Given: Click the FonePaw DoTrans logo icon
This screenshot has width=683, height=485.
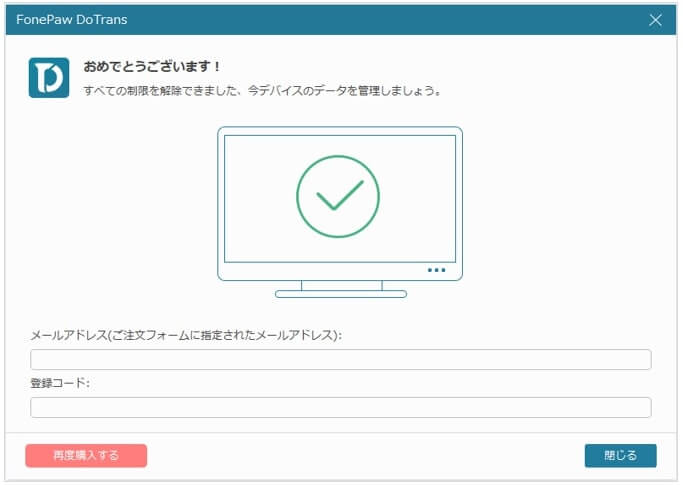Looking at the screenshot, I should coord(49,78).
